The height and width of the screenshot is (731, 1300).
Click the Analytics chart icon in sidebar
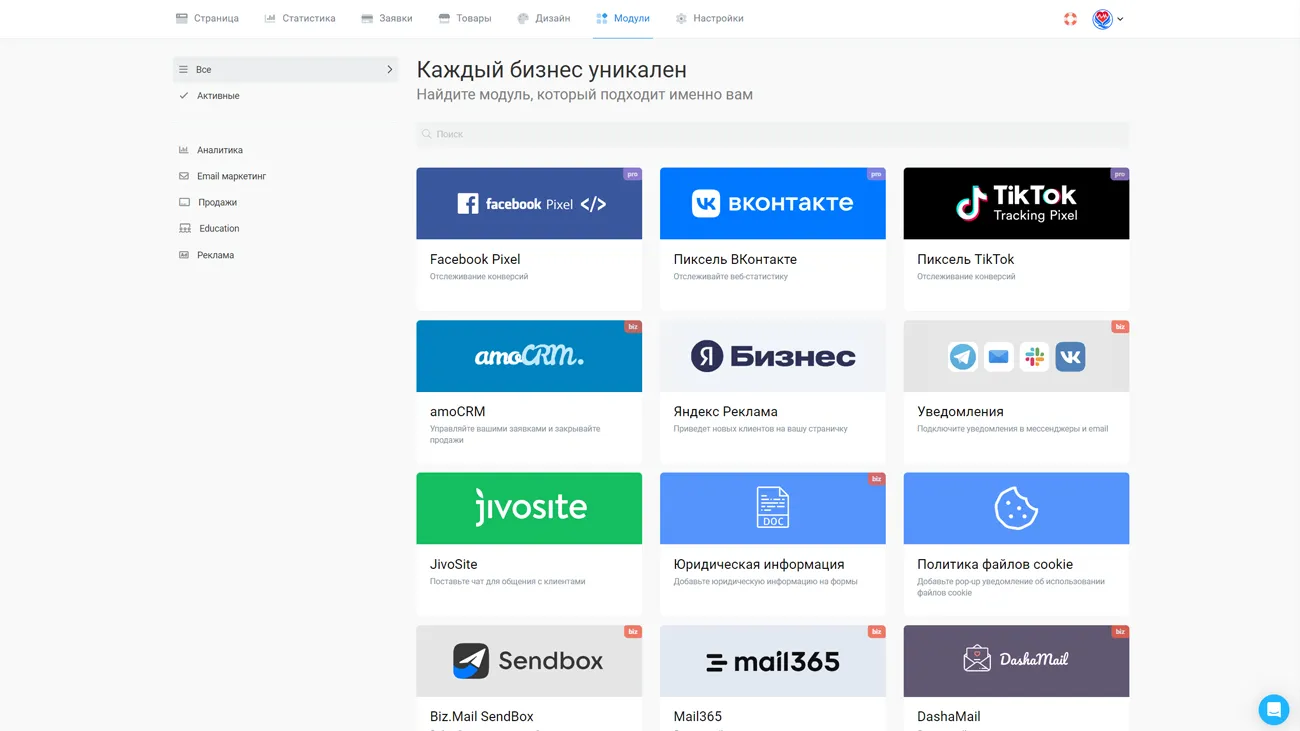[x=184, y=150]
